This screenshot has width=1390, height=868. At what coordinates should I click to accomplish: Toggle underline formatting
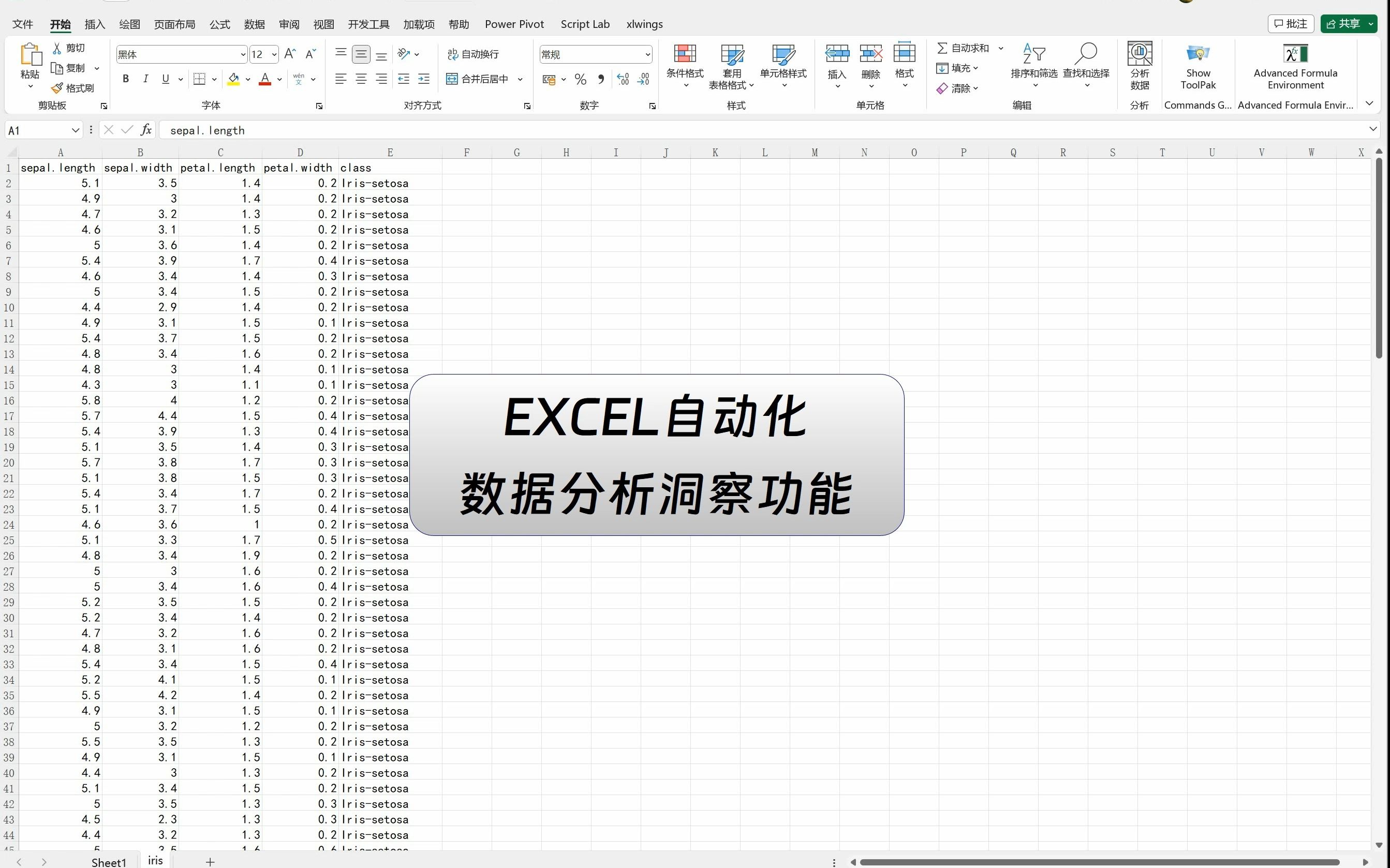click(x=166, y=79)
